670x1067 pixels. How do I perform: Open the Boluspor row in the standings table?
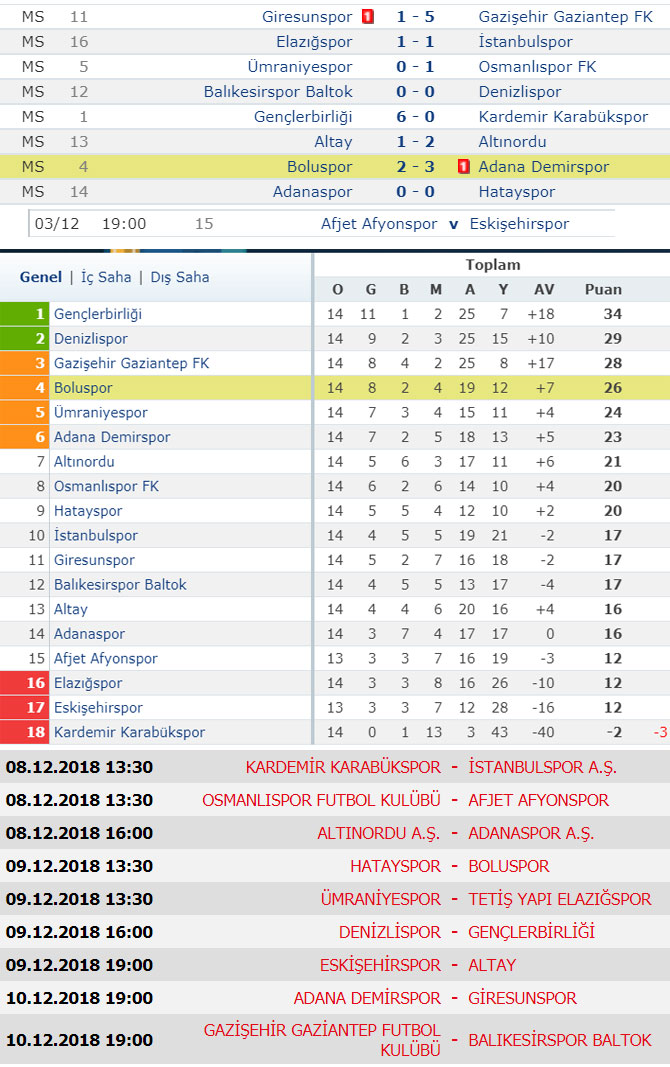pyautogui.click(x=335, y=388)
